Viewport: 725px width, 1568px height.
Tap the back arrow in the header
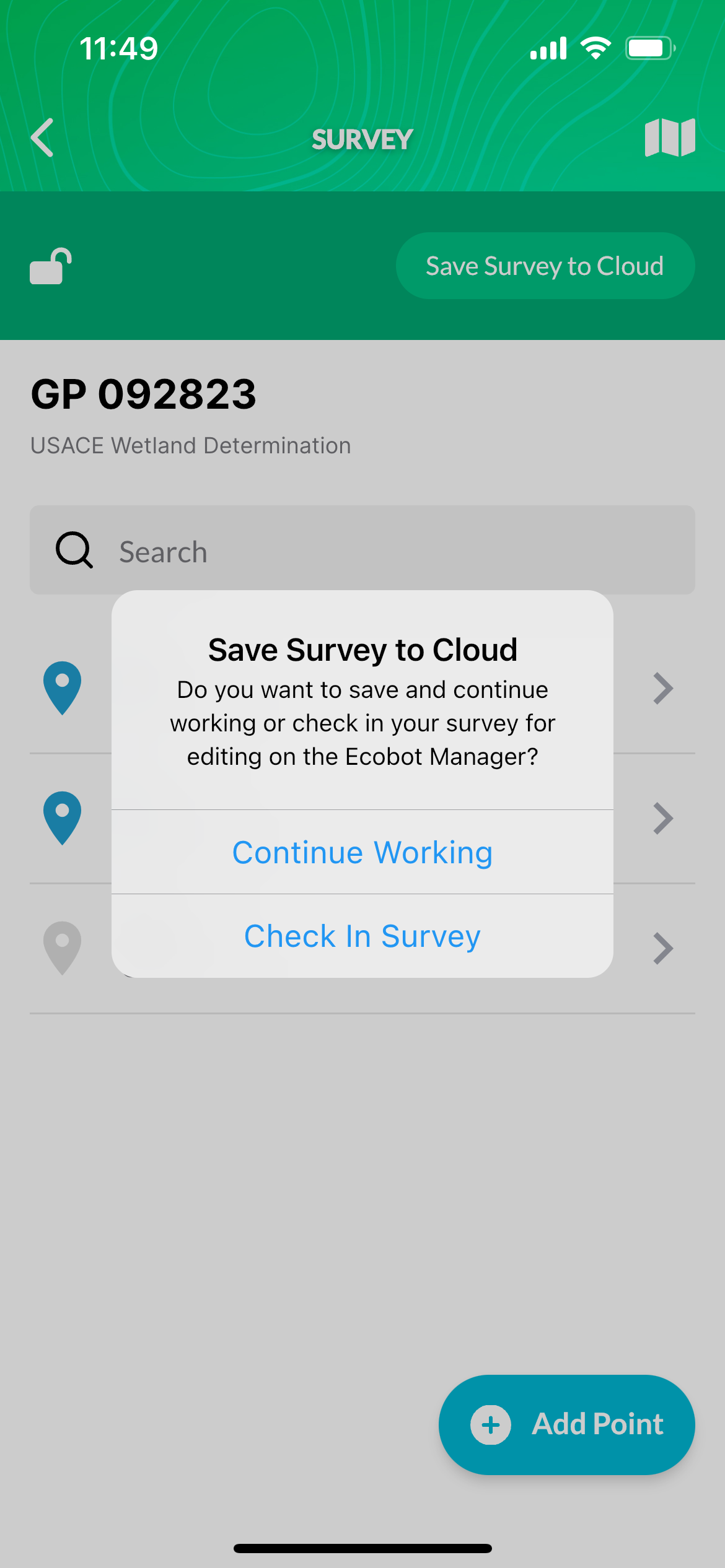point(42,137)
